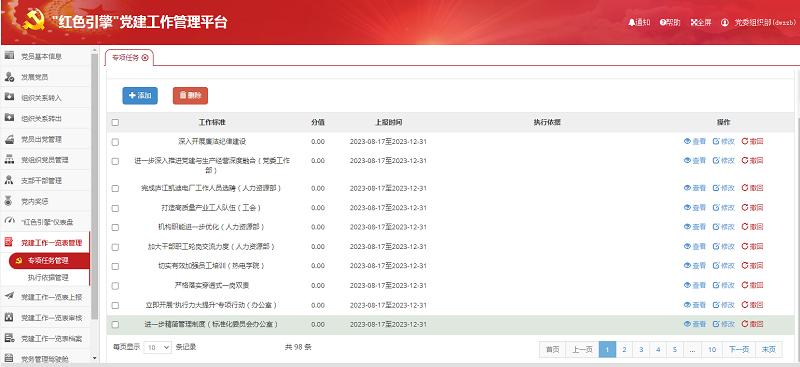
Task: Select 专项任务管理 submenu item
Action: pos(48,260)
